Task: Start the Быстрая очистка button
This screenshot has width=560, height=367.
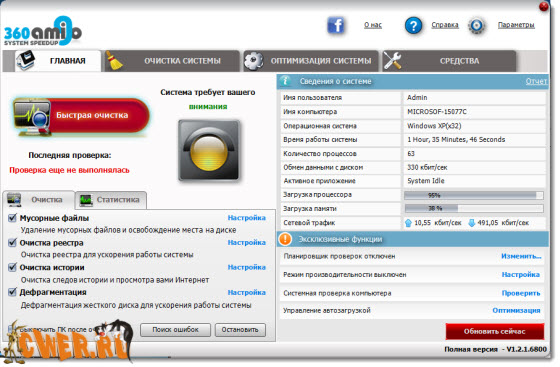Action: pyautogui.click(x=81, y=115)
